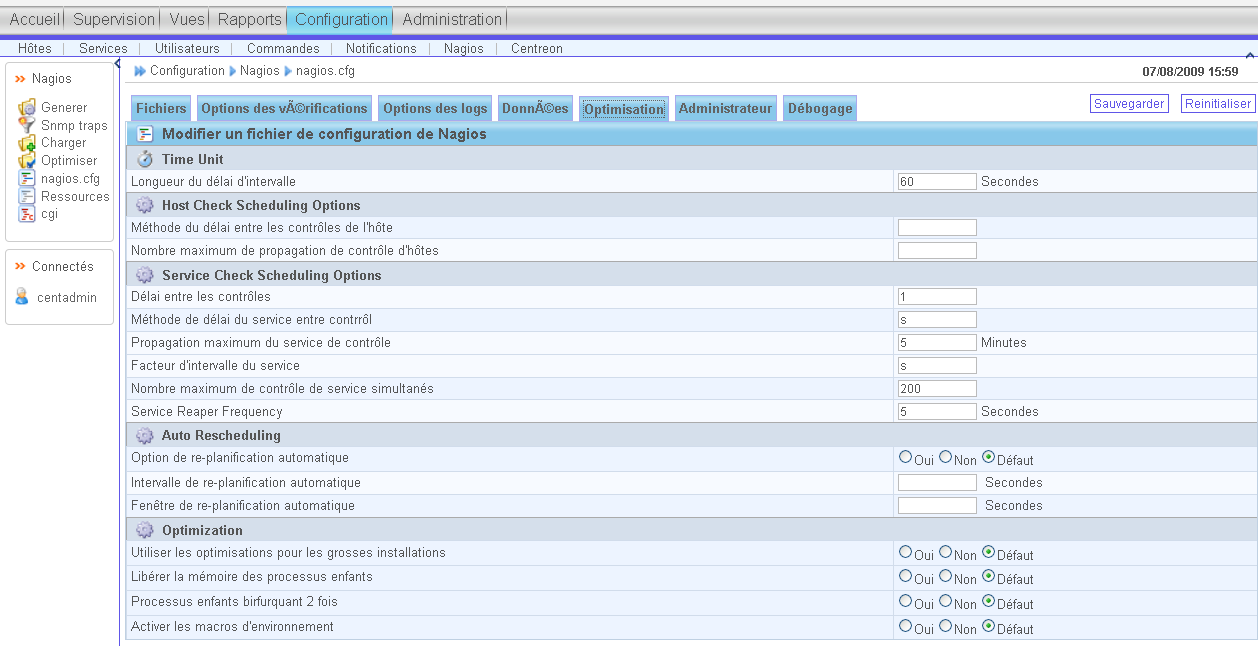
Task: Open the Supervision main menu
Action: 114,19
